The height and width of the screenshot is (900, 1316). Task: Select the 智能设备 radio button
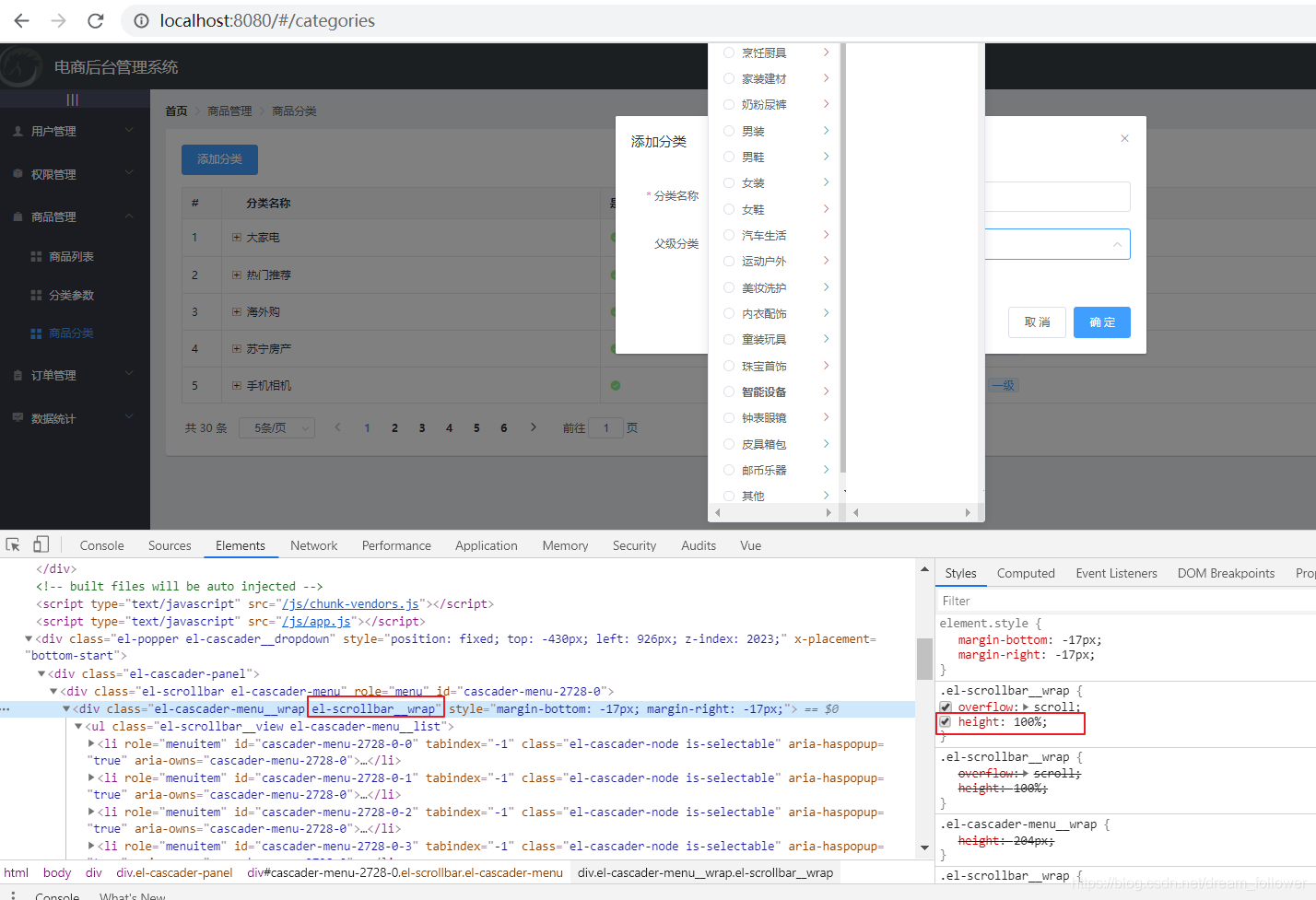pyautogui.click(x=729, y=392)
